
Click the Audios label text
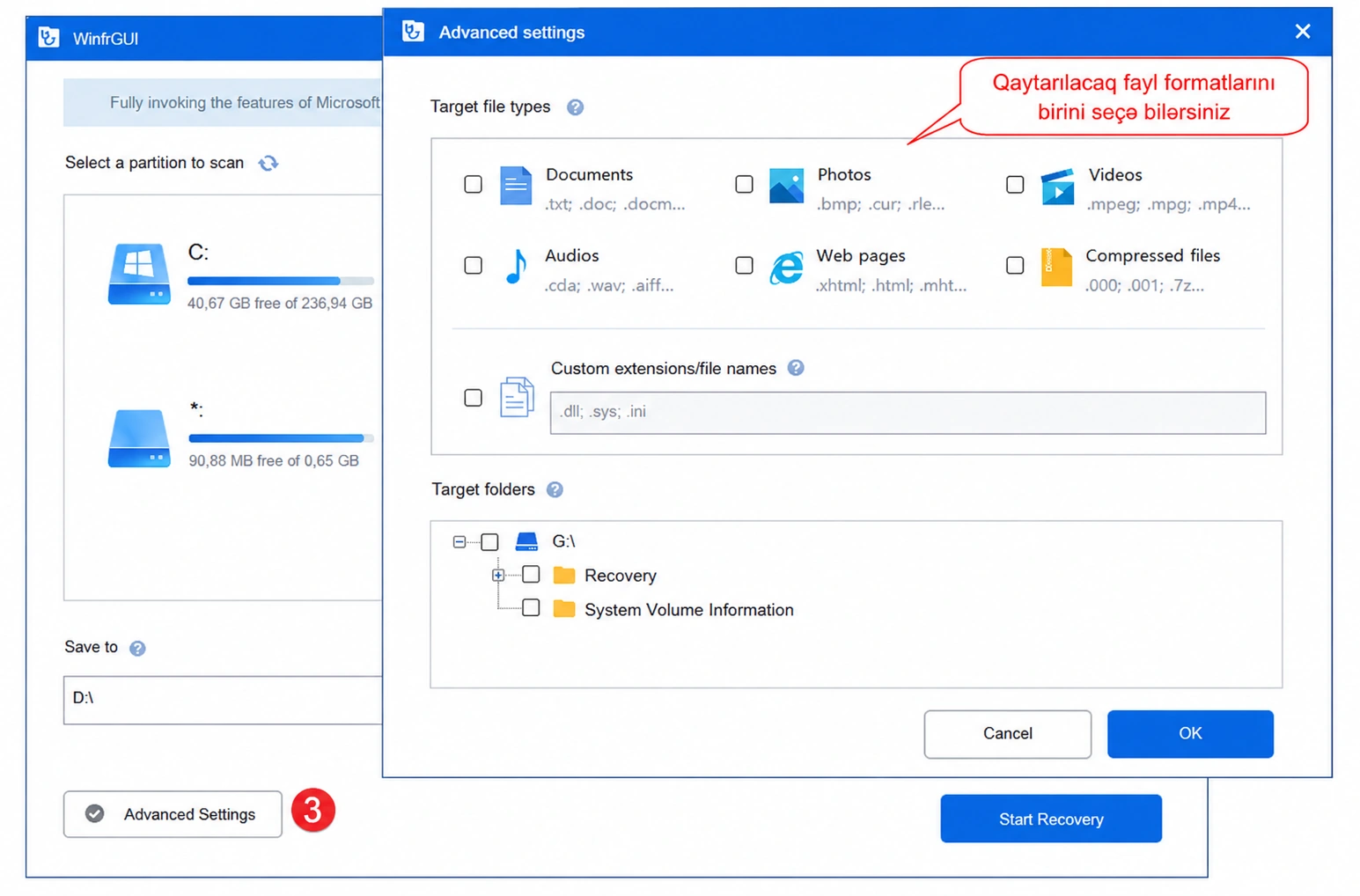(x=572, y=255)
